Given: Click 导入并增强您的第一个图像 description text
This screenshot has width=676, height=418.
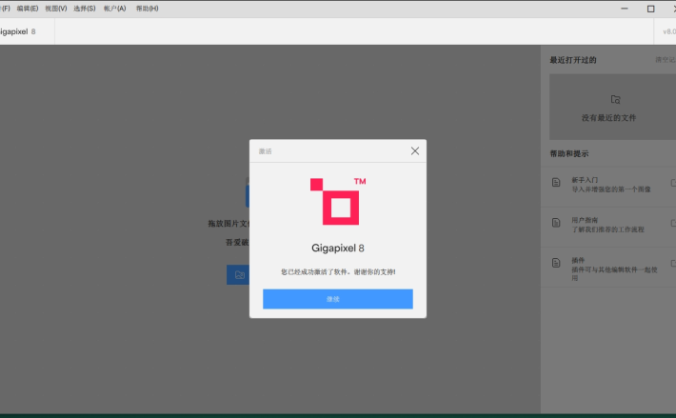Looking at the screenshot, I should (611, 189).
